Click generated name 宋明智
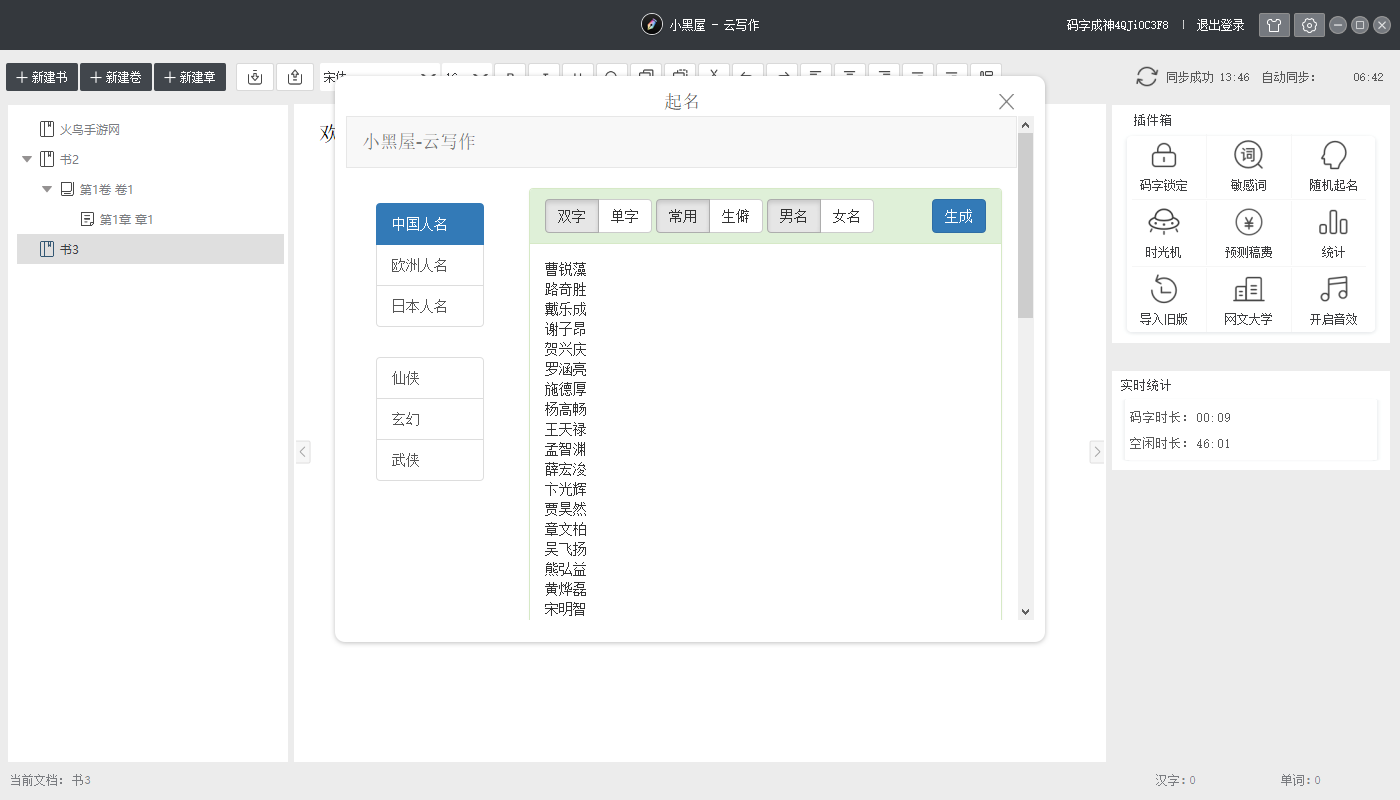The height and width of the screenshot is (800, 1400). pos(566,609)
